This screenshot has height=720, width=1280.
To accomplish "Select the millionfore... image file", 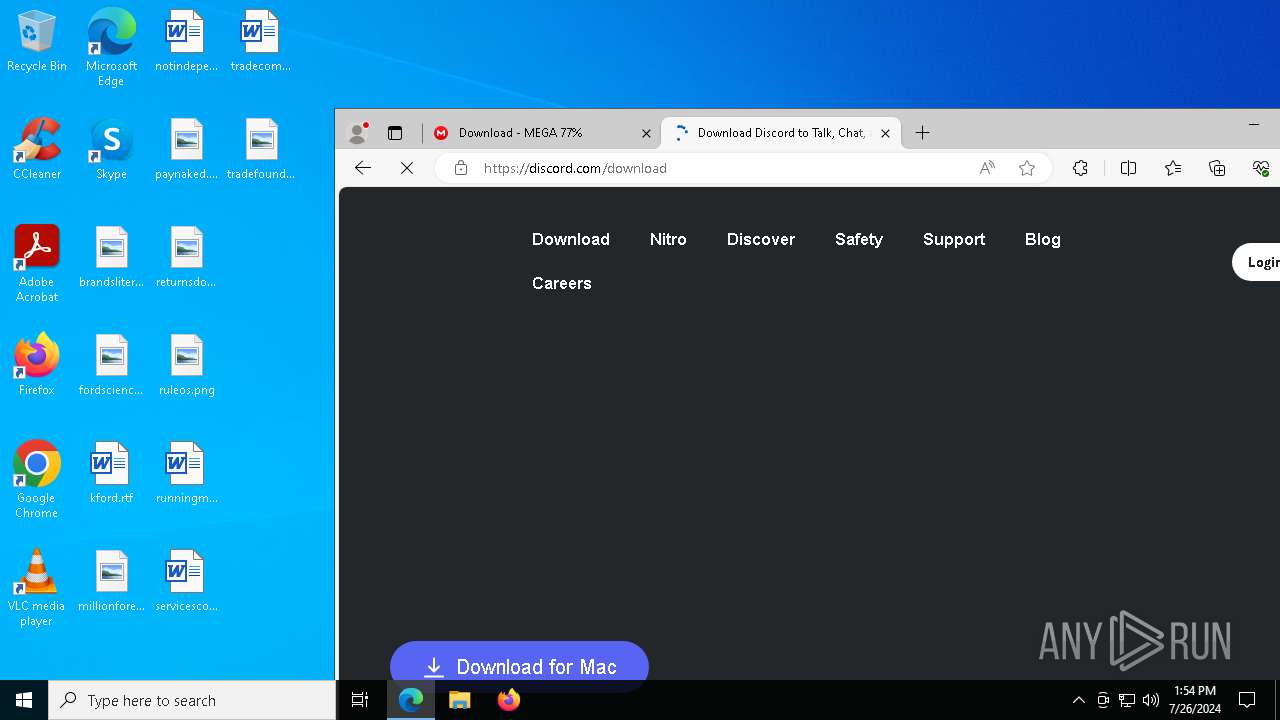I will click(111, 582).
